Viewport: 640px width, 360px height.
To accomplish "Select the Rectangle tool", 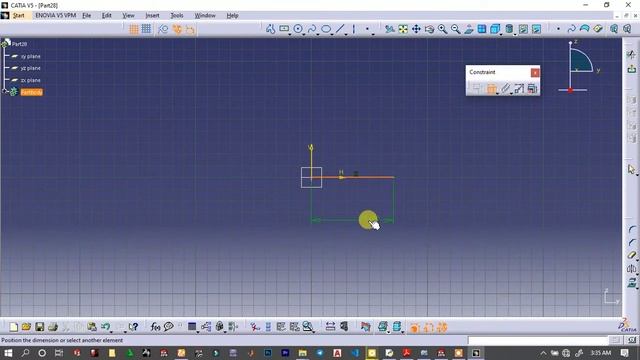I will pyautogui.click(x=284, y=29).
